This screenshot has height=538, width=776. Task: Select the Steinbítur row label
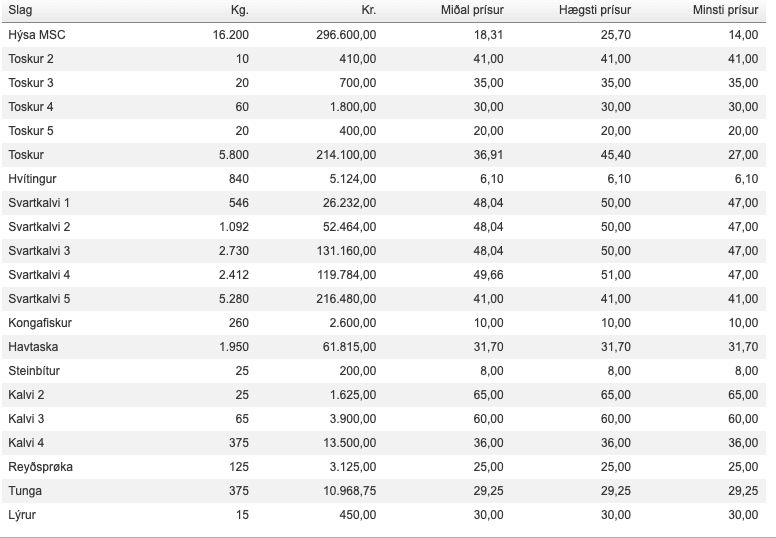pyautogui.click(x=34, y=371)
